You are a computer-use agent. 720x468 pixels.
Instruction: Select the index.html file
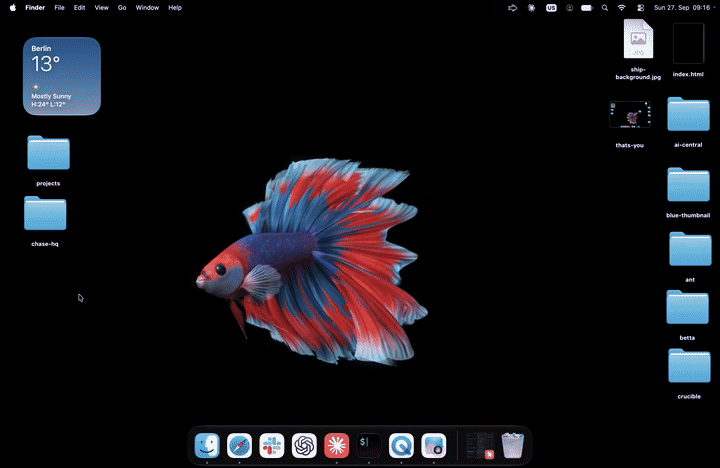coord(688,43)
